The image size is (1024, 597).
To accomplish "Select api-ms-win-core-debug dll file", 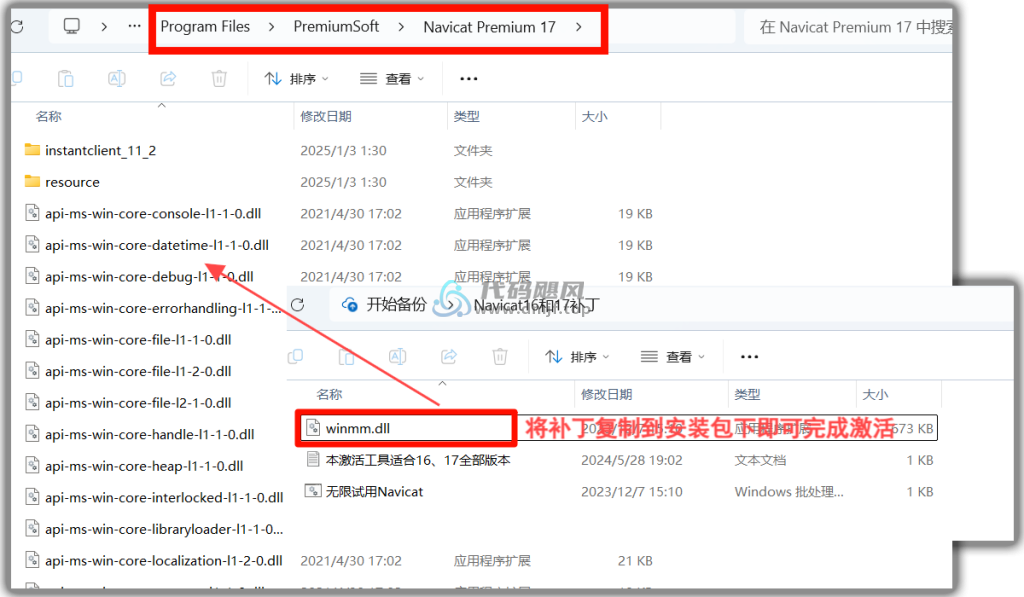I will [x=149, y=276].
